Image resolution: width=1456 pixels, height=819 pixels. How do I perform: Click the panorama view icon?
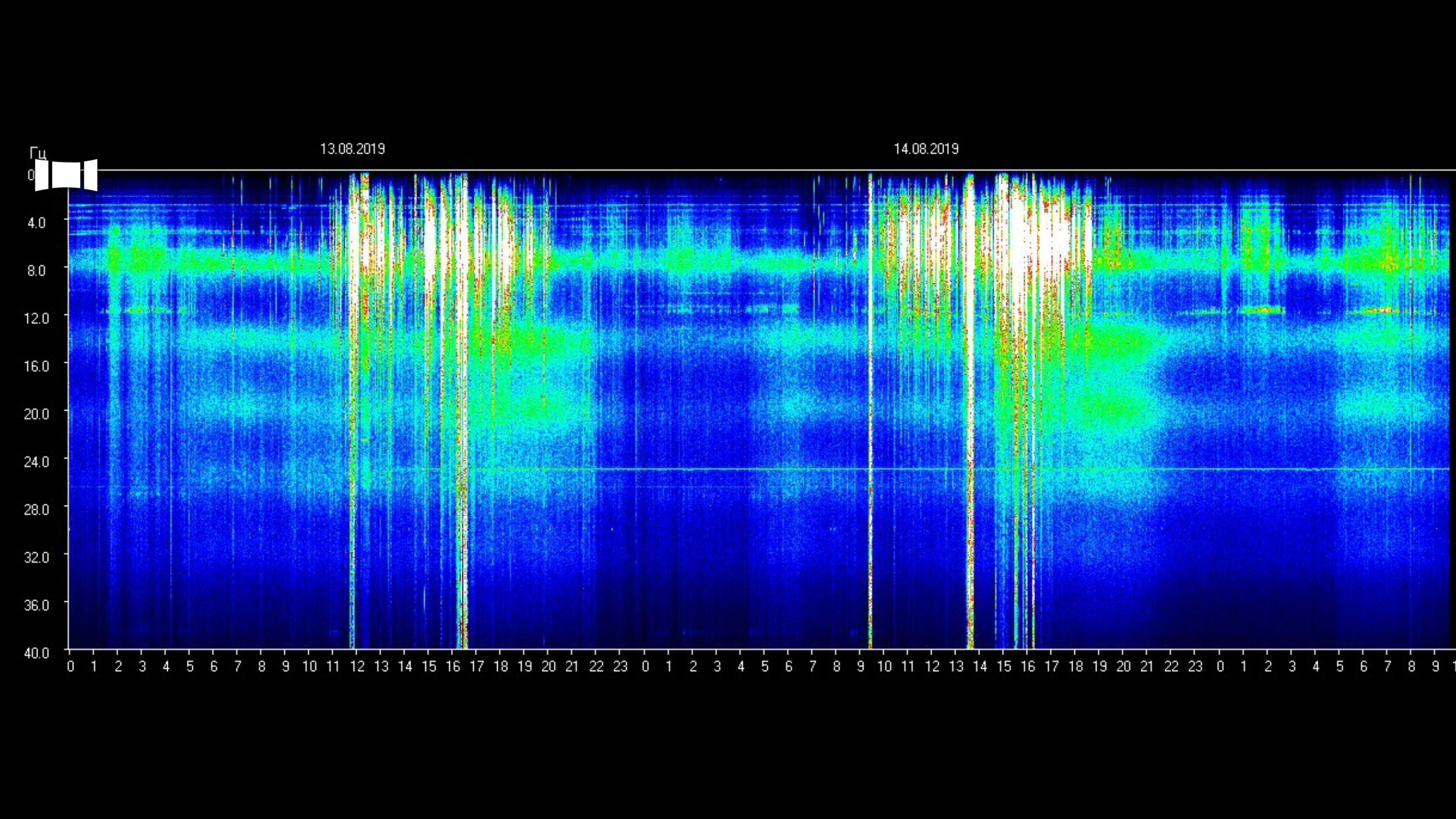[66, 175]
